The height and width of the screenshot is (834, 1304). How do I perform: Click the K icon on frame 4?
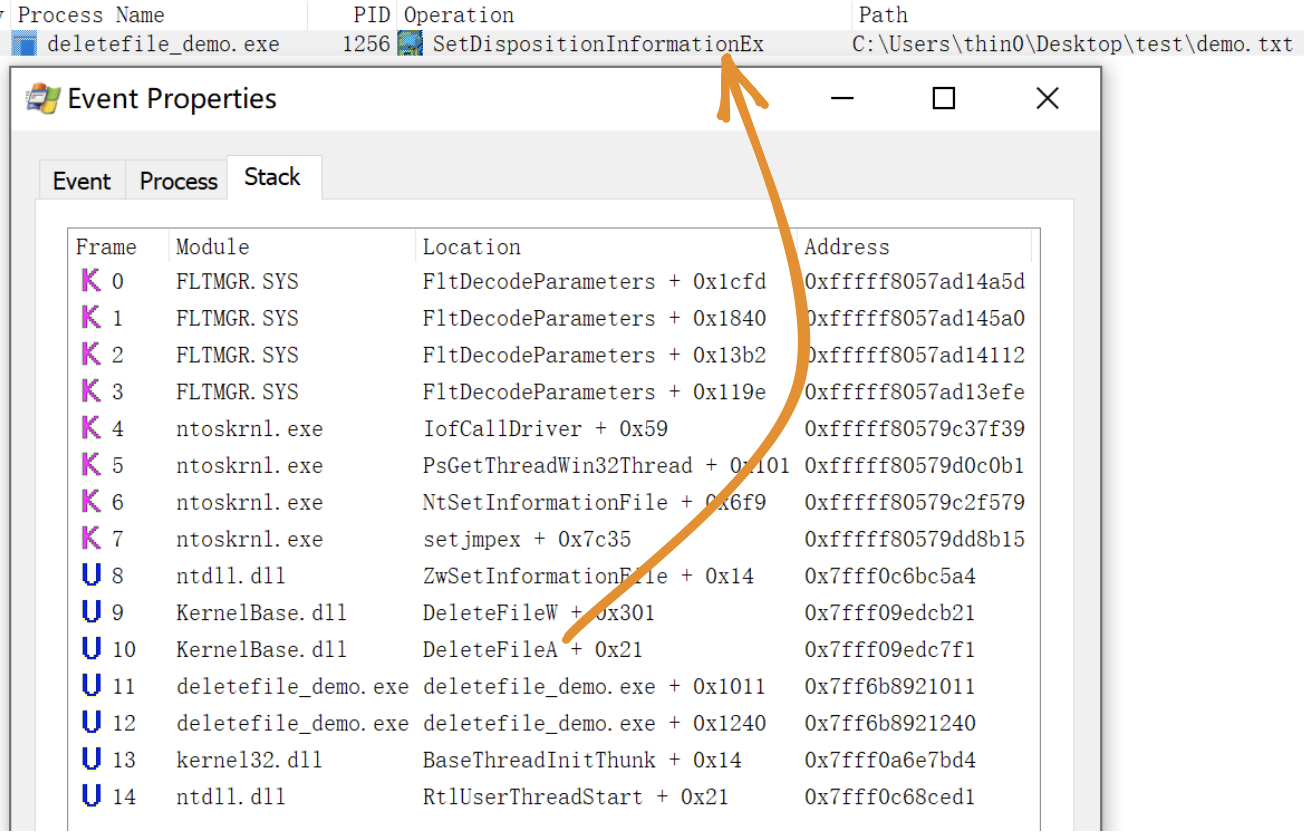tap(91, 428)
